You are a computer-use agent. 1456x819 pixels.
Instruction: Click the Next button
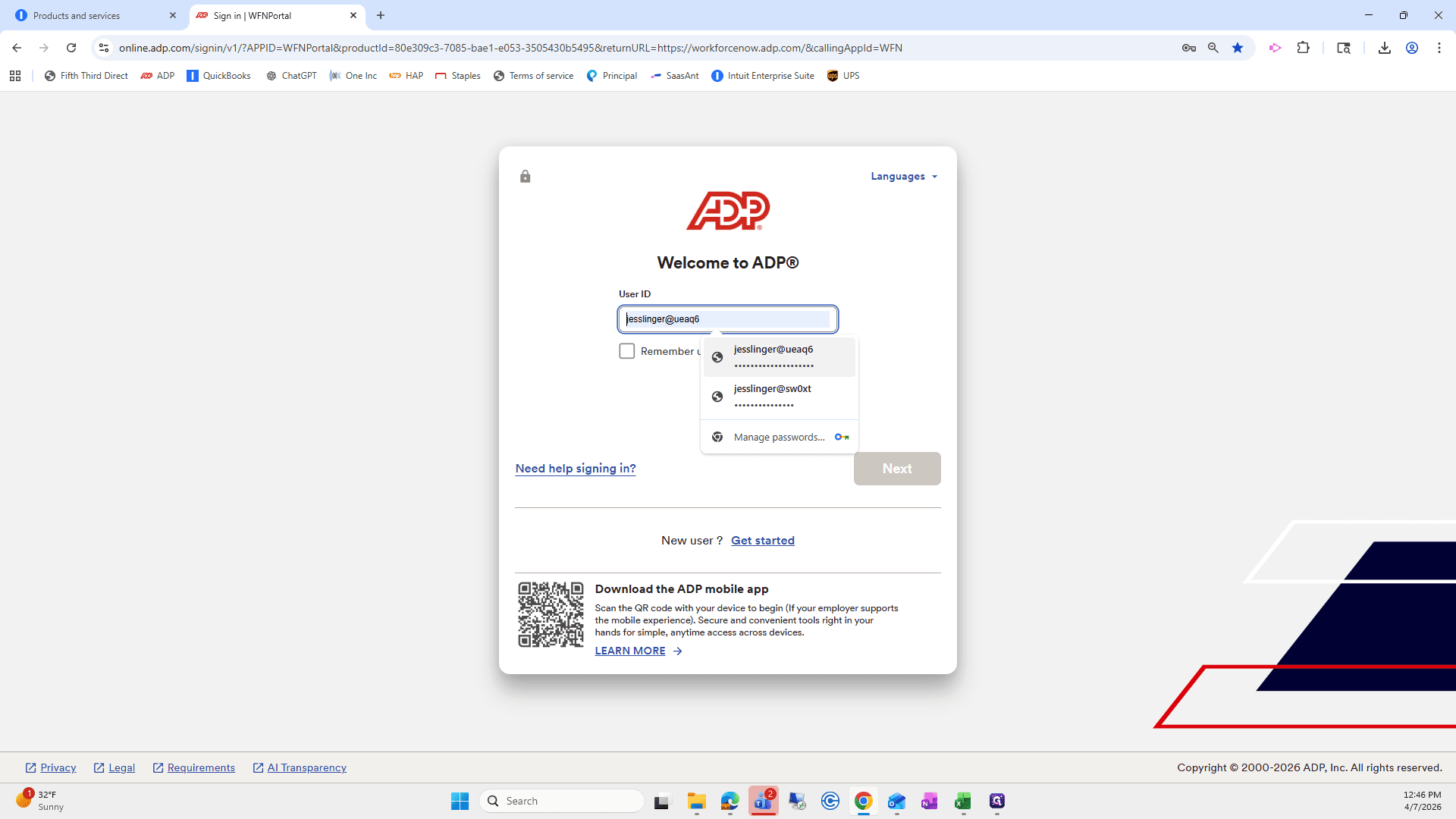tap(897, 469)
